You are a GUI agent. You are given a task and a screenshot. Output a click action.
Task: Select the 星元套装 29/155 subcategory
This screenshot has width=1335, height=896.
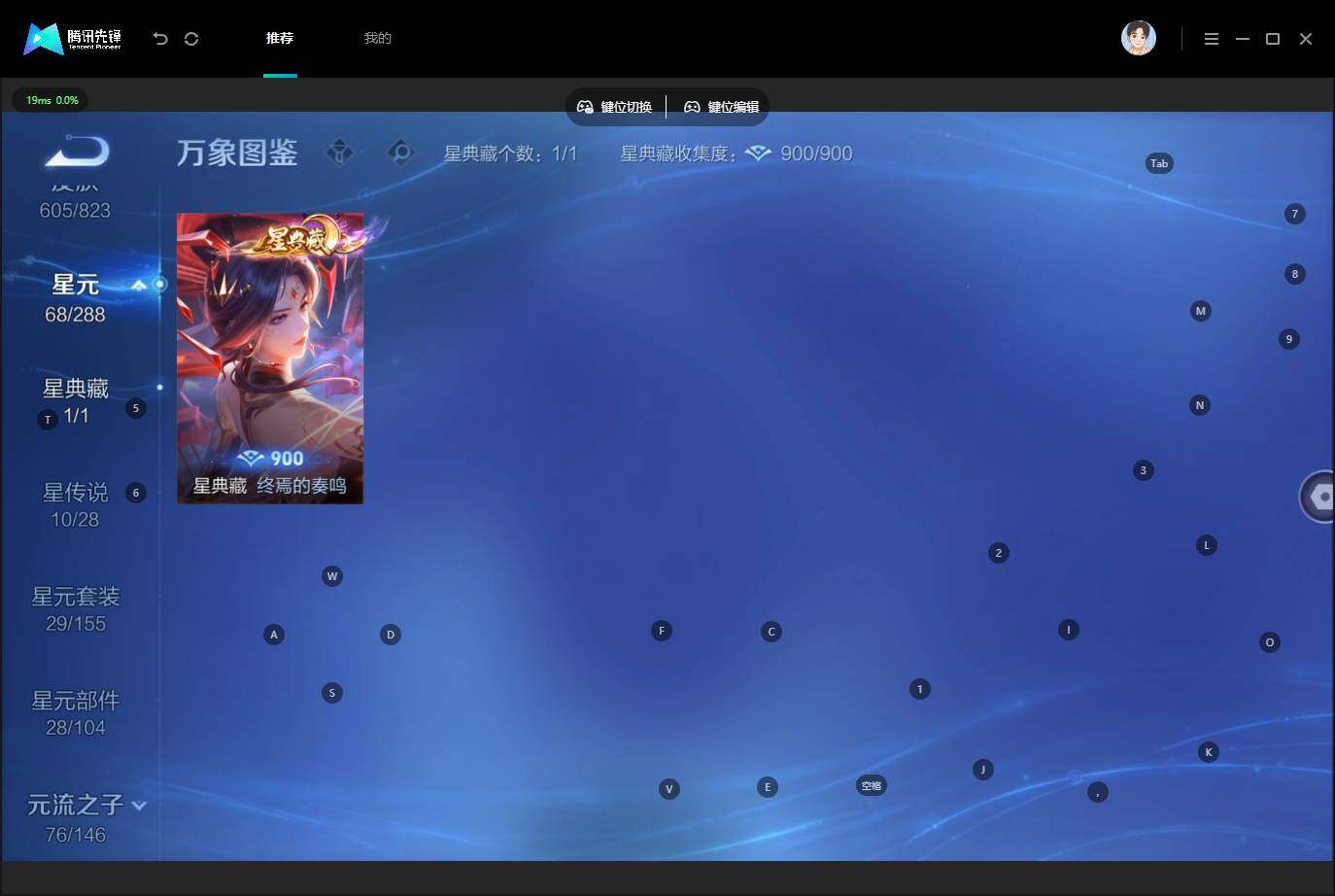click(x=76, y=609)
